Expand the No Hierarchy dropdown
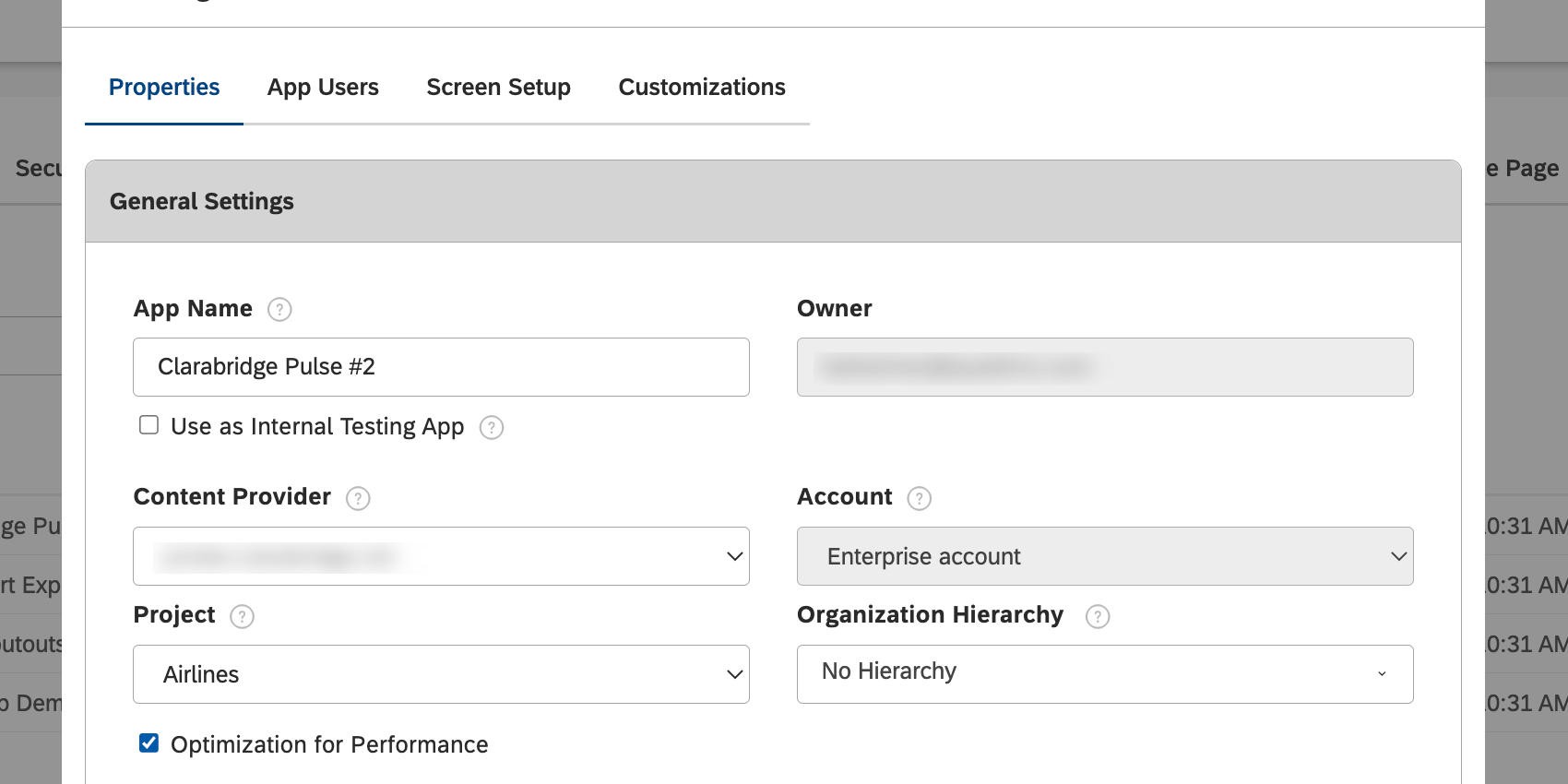 click(x=1105, y=674)
